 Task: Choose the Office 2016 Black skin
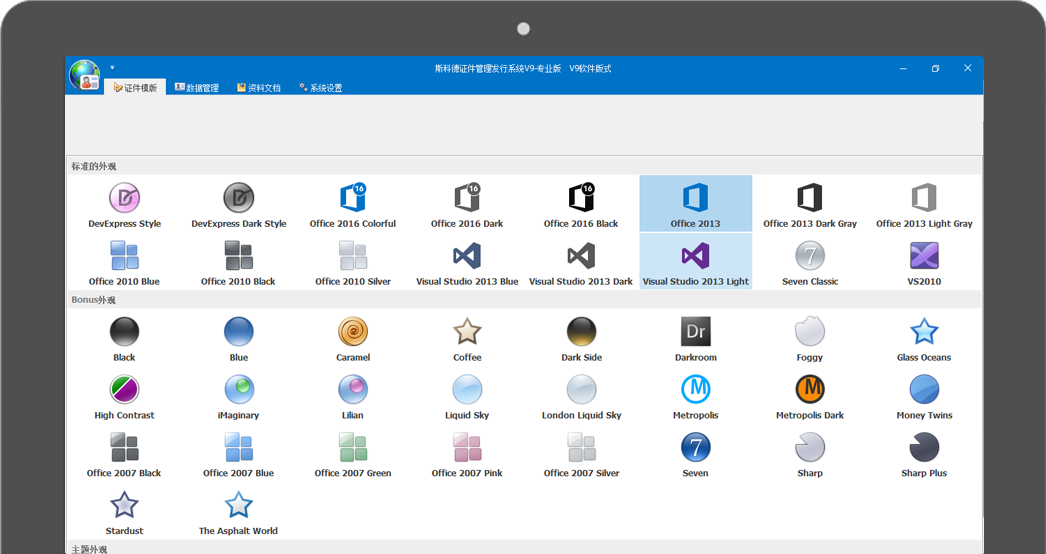tap(581, 204)
